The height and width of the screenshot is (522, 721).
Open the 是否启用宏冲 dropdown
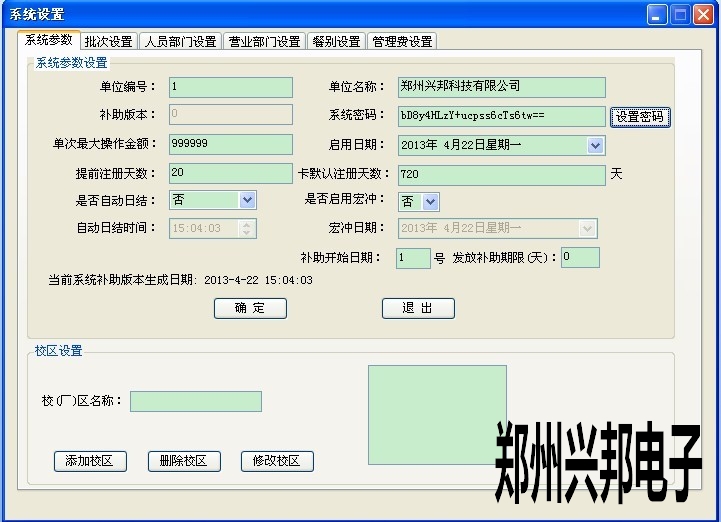click(430, 202)
